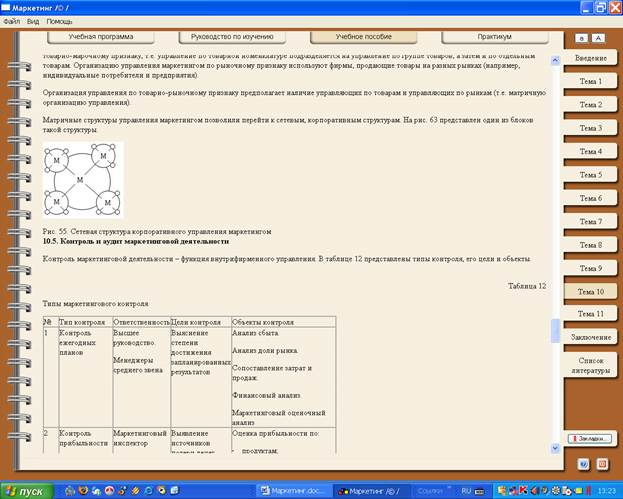This screenshot has width=623, height=499.
Task: Click 'Типы маркетингового контроля' table title
Action: coord(95,304)
